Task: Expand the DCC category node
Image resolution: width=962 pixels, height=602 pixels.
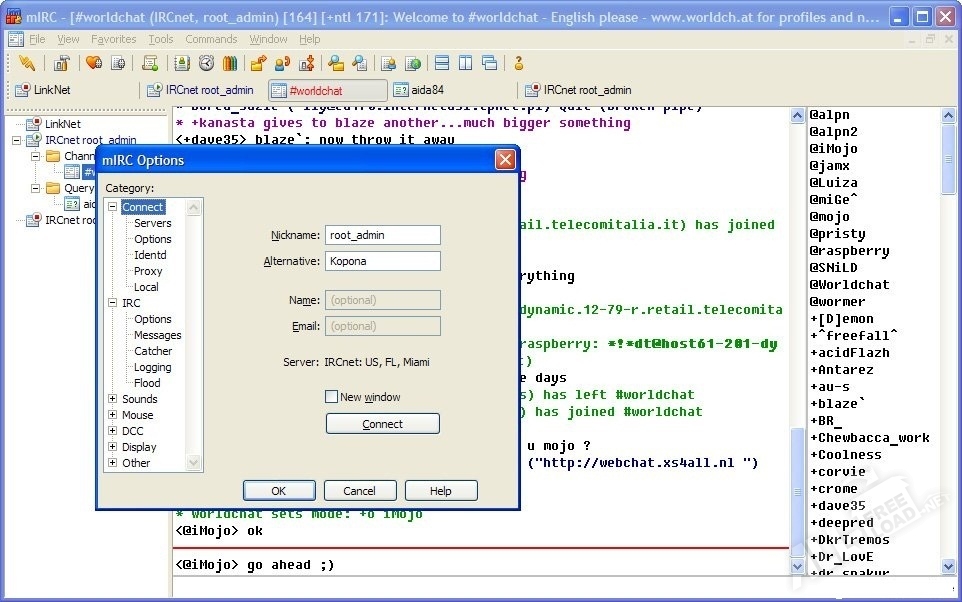Action: 113,431
